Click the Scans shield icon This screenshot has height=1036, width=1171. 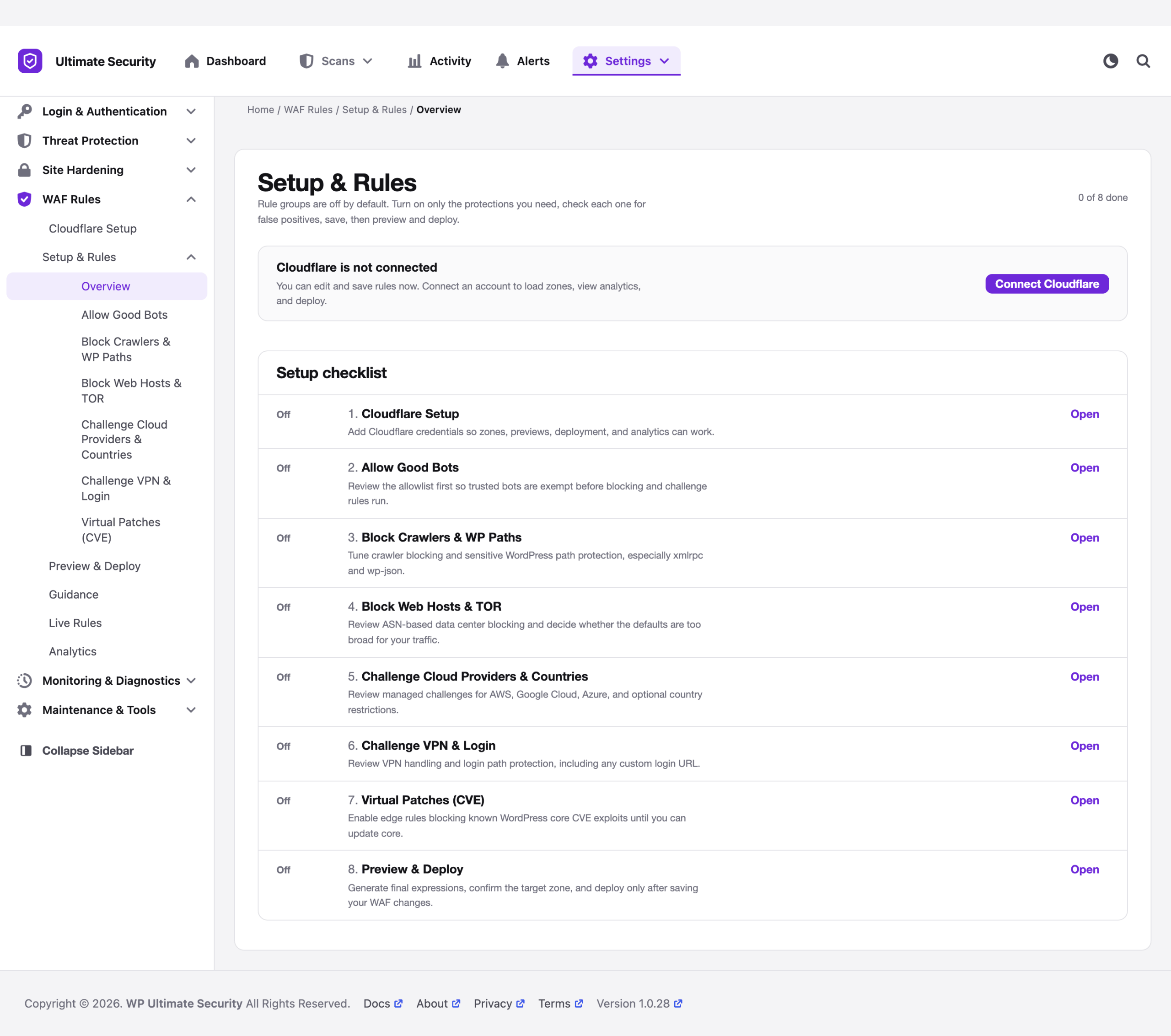[x=306, y=61]
